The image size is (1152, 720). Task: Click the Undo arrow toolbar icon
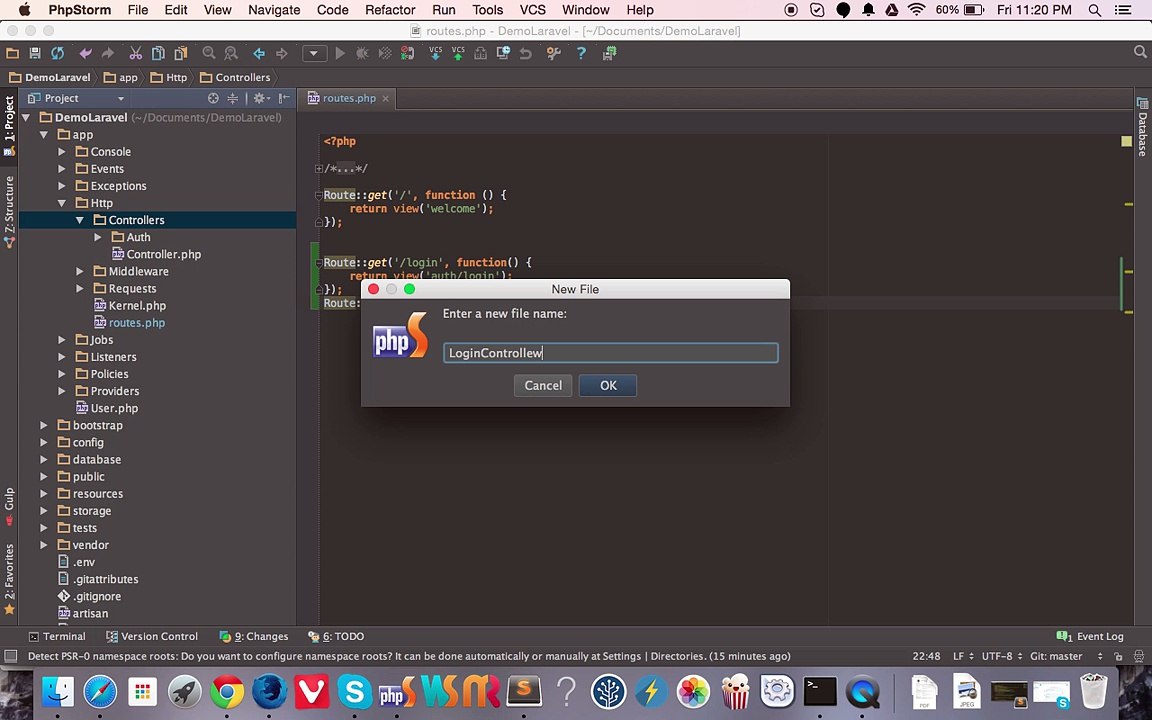click(x=86, y=53)
